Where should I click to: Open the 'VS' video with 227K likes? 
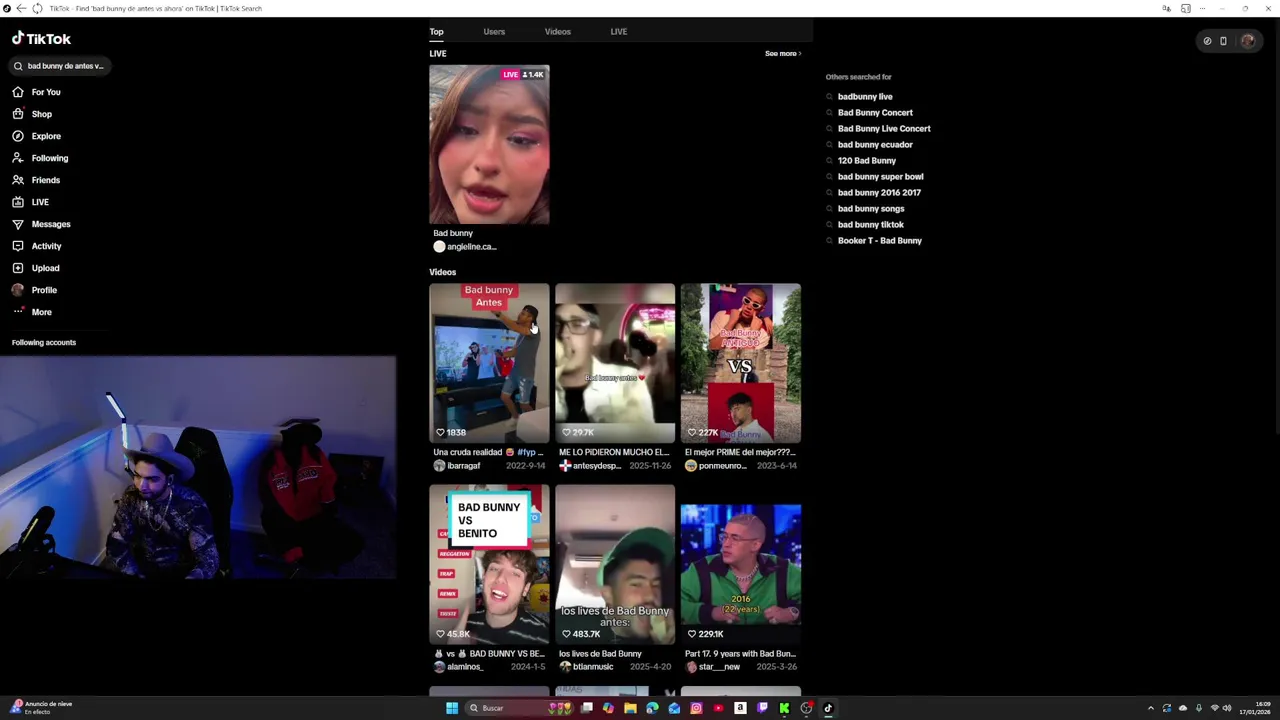pos(741,363)
